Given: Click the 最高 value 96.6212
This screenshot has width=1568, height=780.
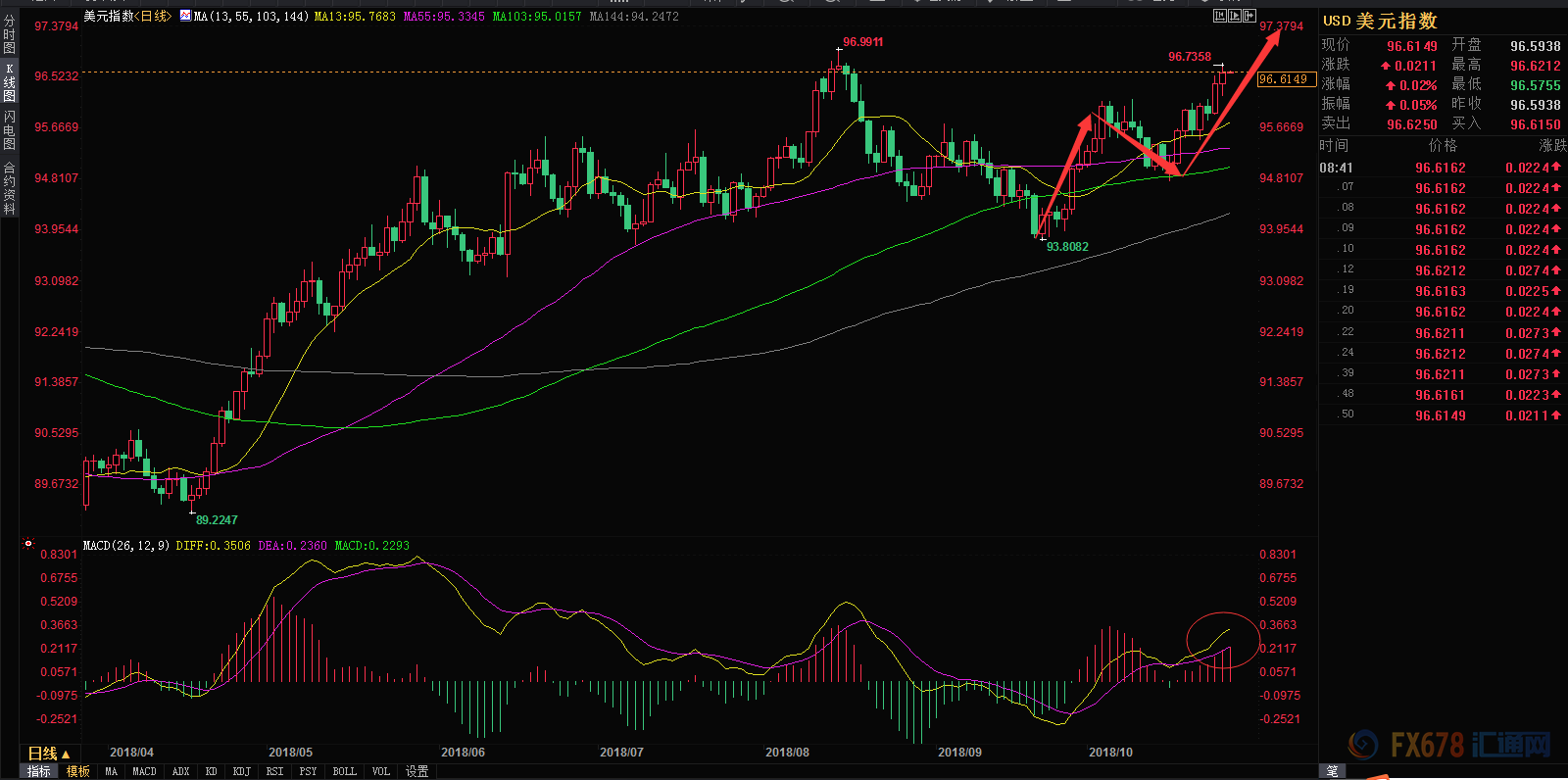Looking at the screenshot, I should pyautogui.click(x=1536, y=66).
